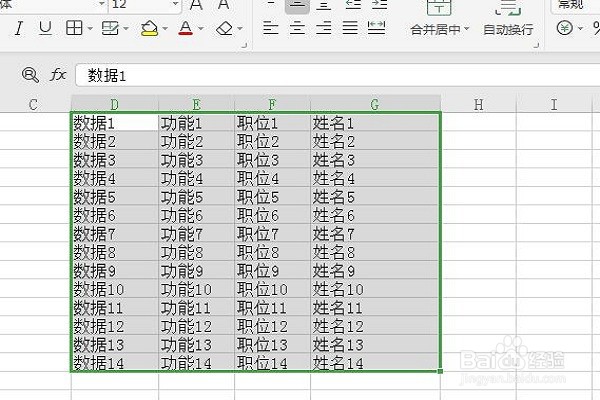Open the font settings dialog launcher
This screenshot has height=400, width=600.
tap(244, 46)
